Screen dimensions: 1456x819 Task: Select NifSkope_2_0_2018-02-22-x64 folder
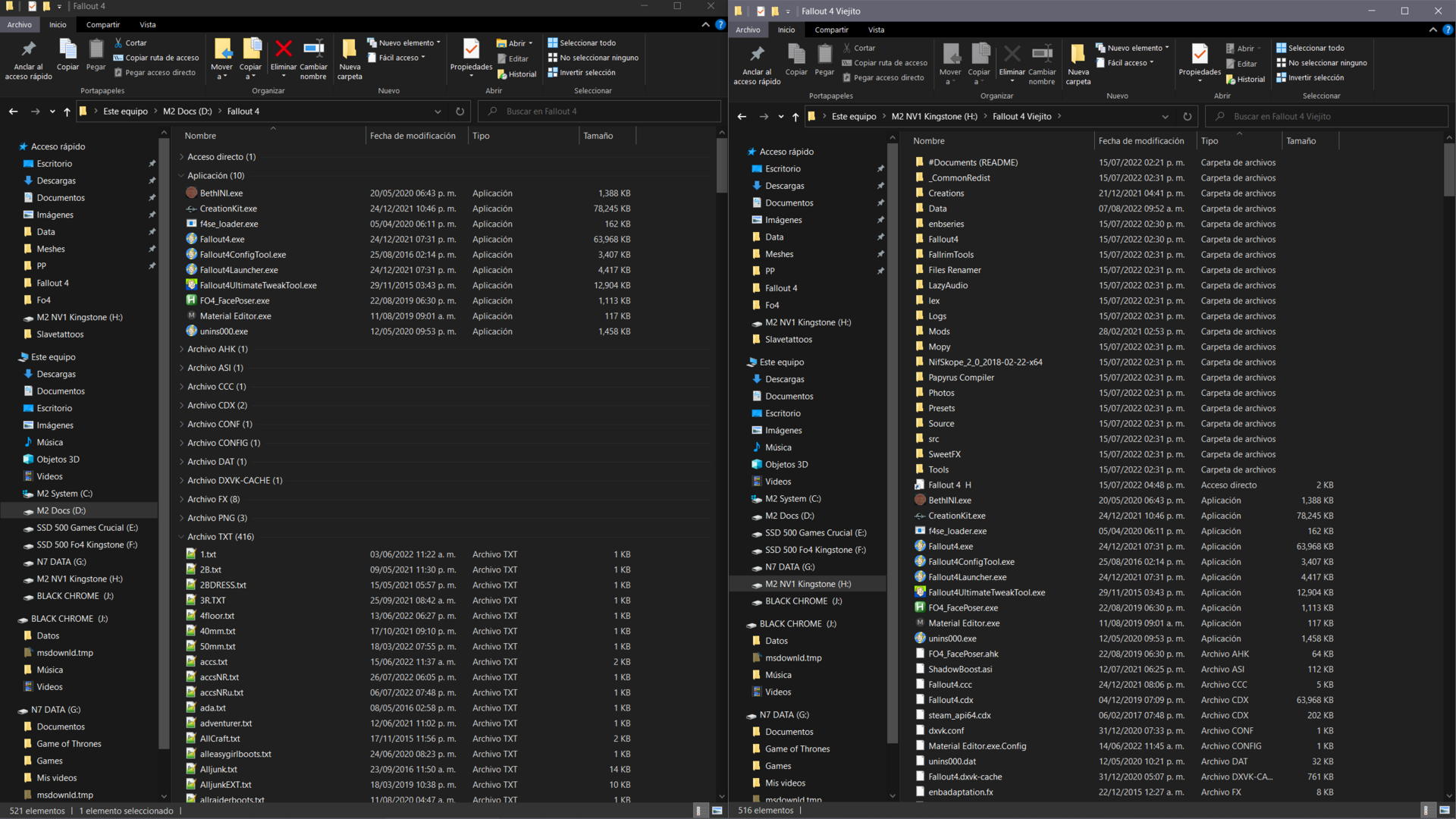(985, 362)
